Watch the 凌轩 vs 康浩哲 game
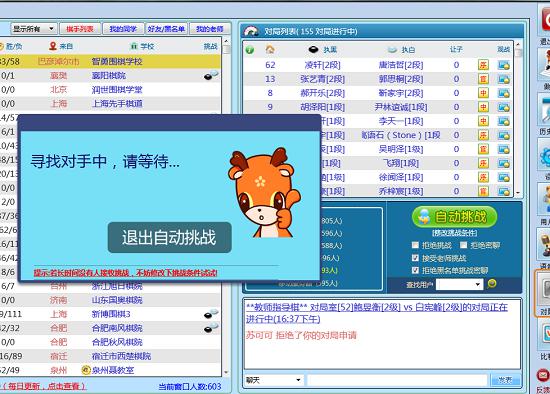 coord(503,65)
